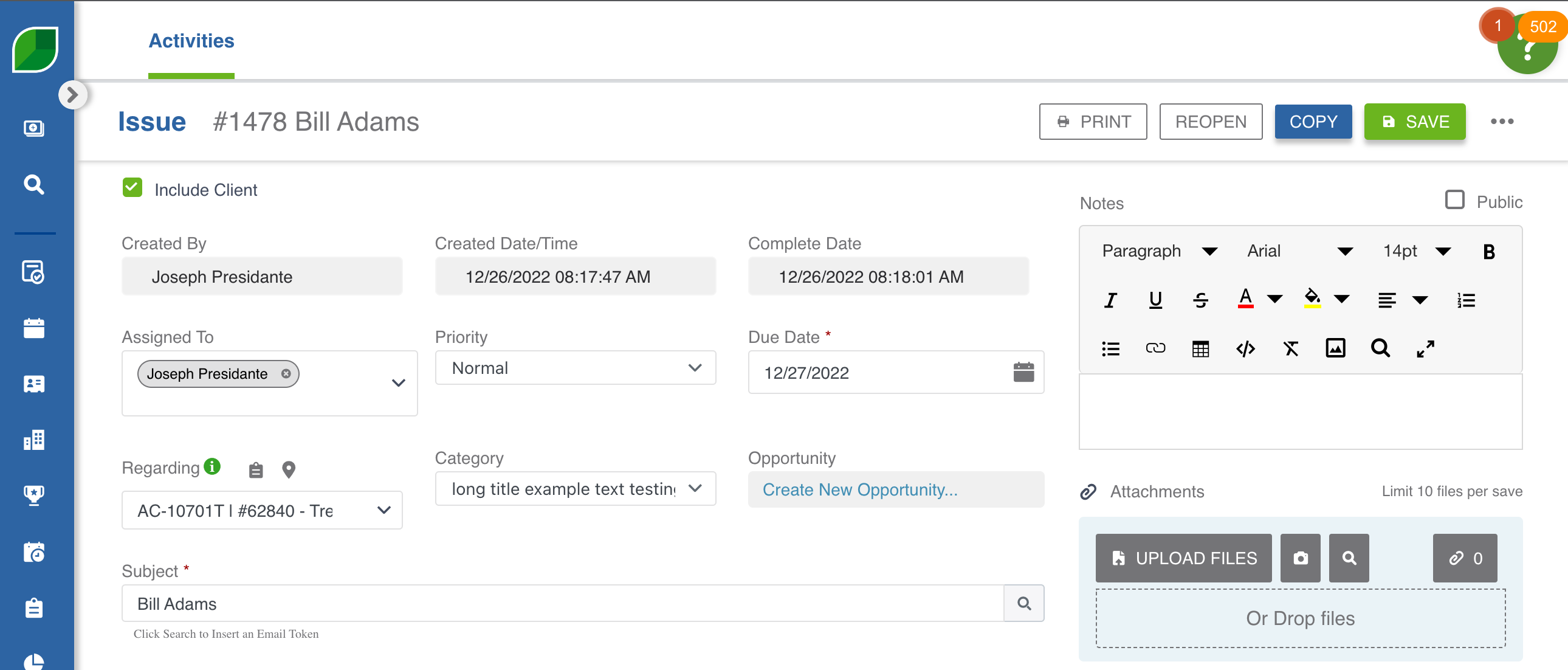Remove Joseph Presidante from Assigned To
This screenshot has height=670, width=1568.
tap(286, 373)
